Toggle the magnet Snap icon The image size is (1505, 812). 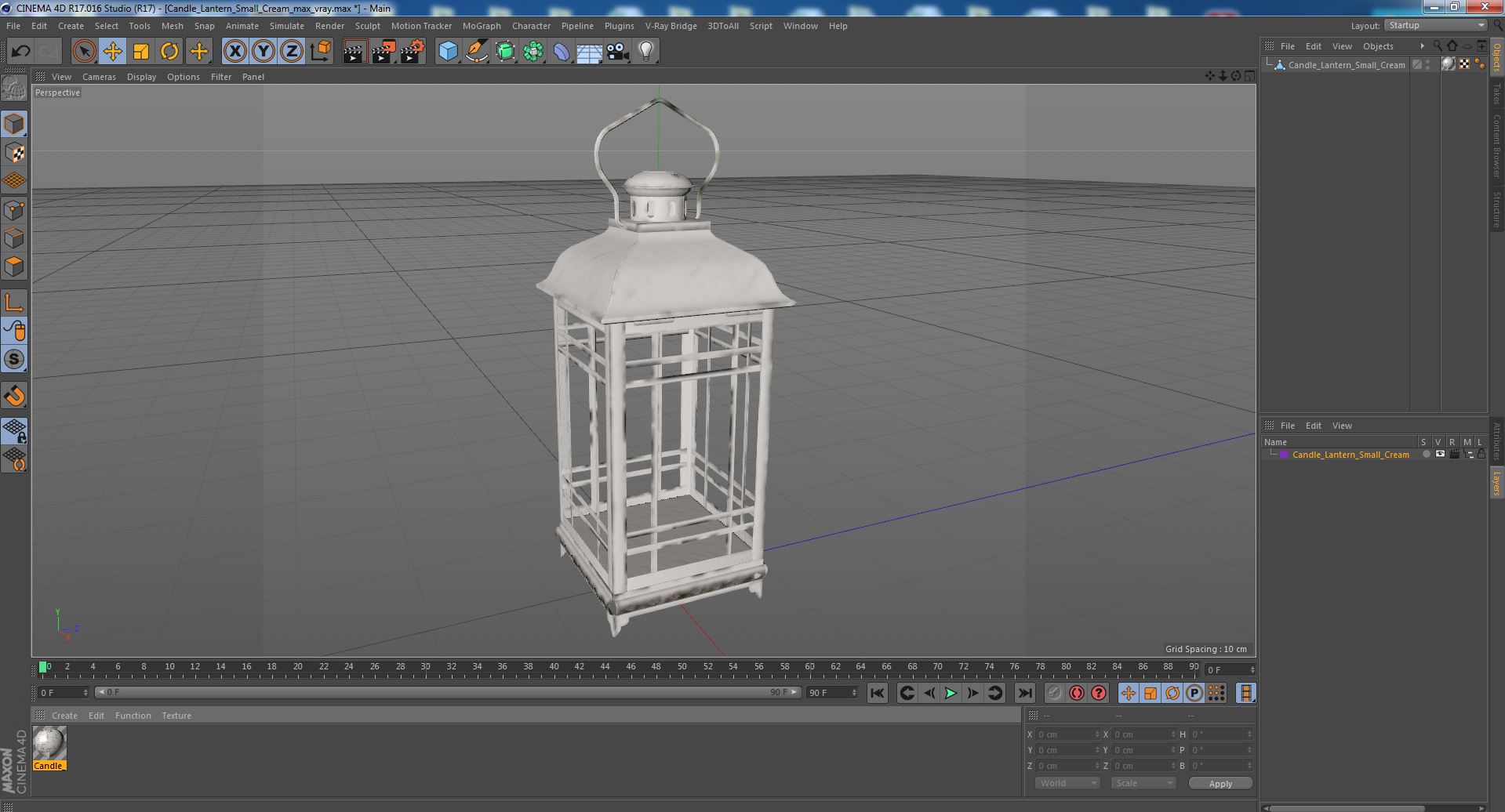tap(14, 396)
